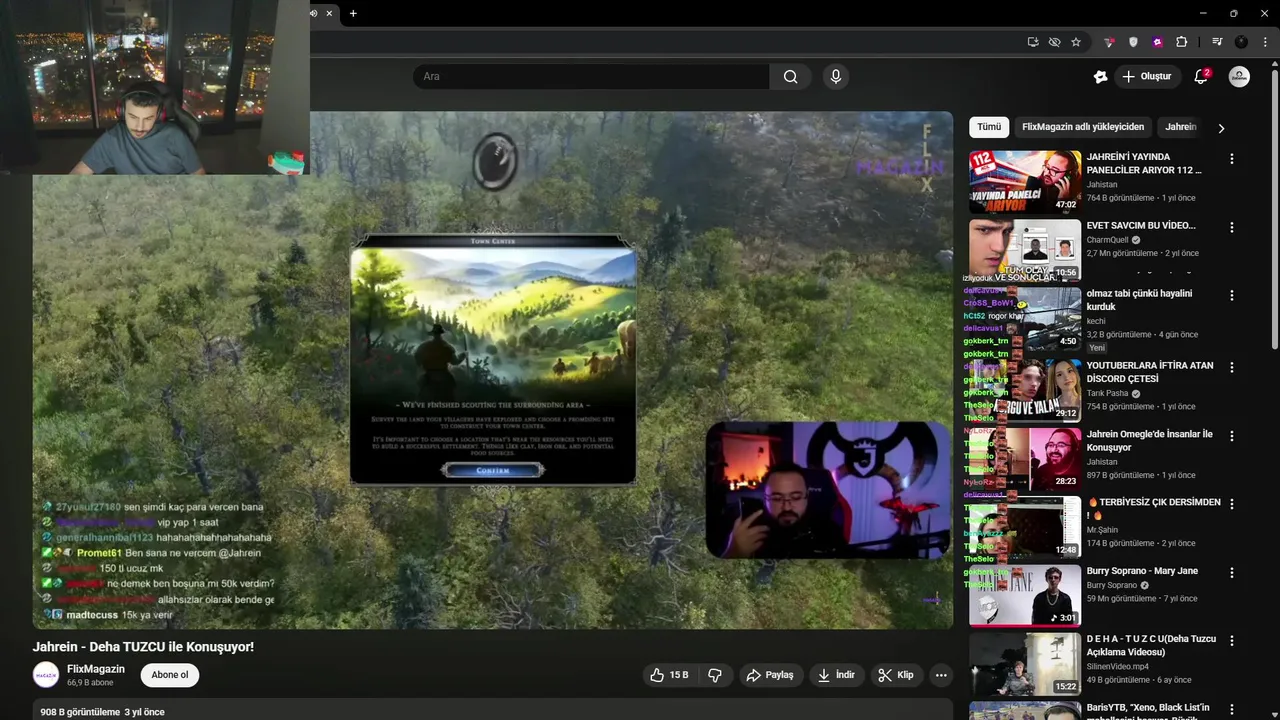Bookmark this page with the star icon
The height and width of the screenshot is (720, 1280).
1076,42
